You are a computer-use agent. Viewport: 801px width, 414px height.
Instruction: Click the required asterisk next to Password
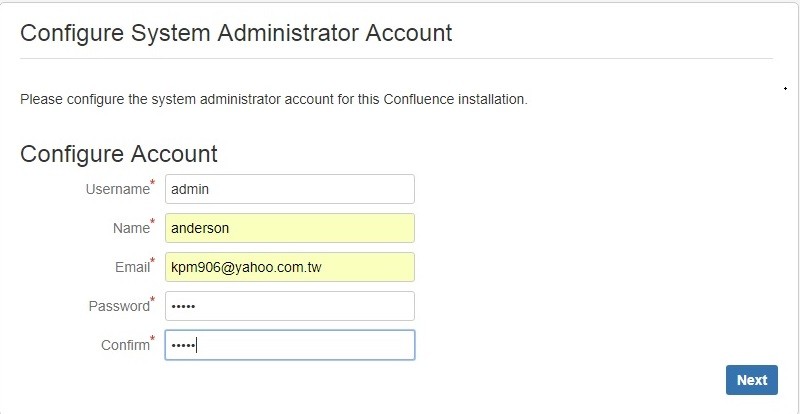pos(153,301)
